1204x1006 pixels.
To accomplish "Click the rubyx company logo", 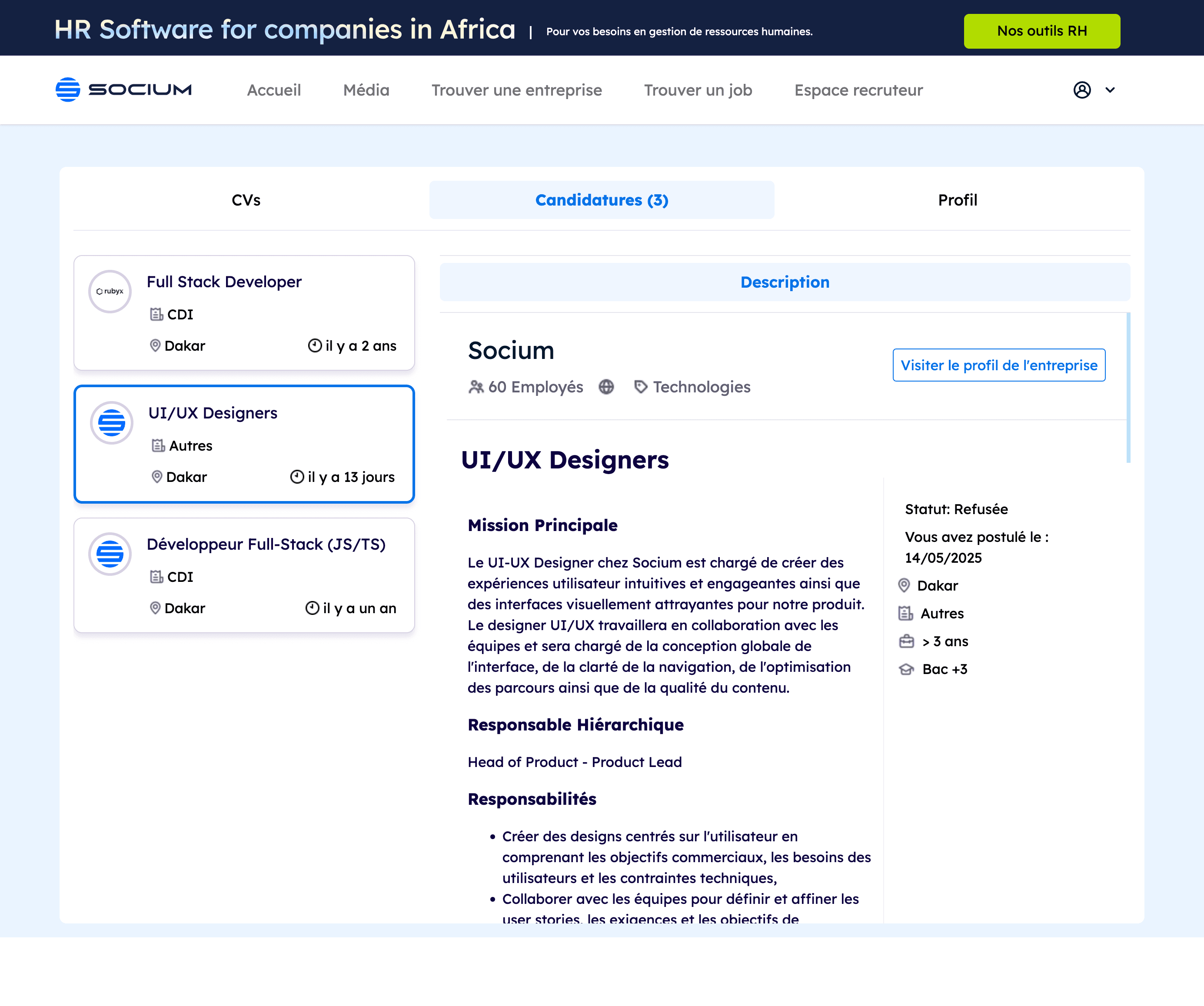I will pyautogui.click(x=109, y=291).
